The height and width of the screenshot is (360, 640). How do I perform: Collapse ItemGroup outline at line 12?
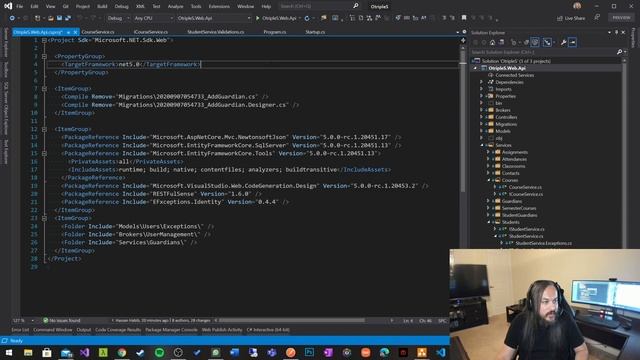point(44,129)
